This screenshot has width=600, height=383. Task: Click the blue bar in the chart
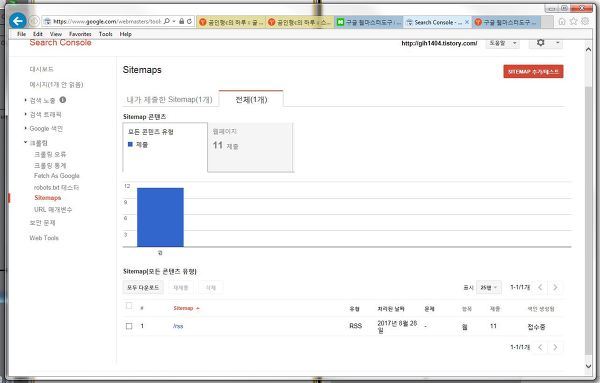pos(160,217)
